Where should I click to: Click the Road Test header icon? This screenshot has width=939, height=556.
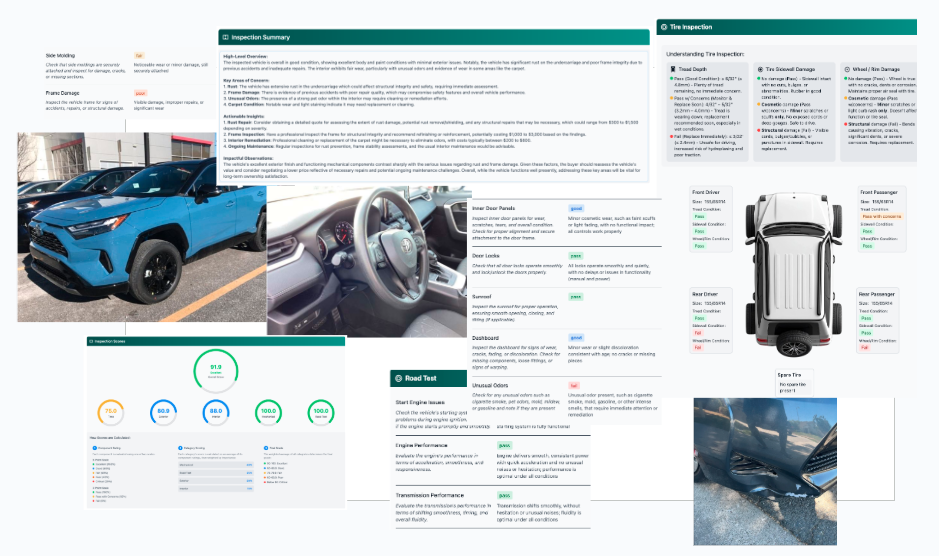[x=398, y=378]
